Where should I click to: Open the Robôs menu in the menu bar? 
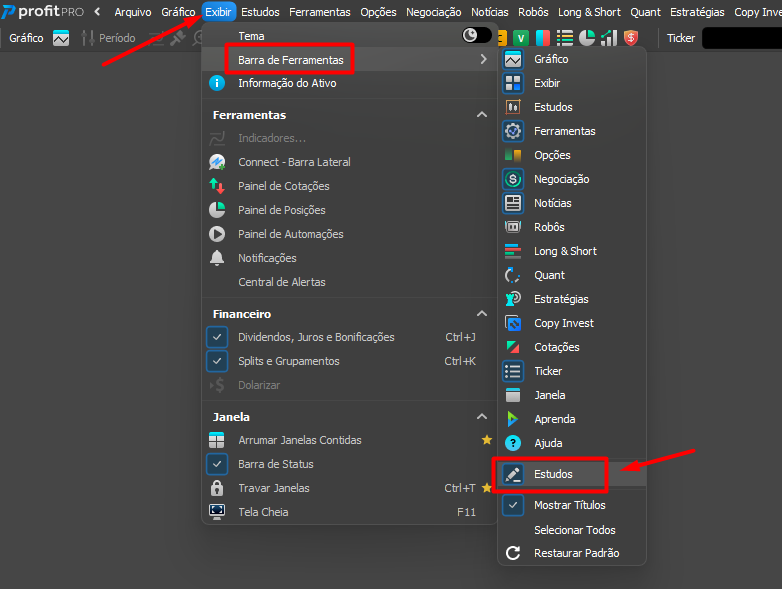pyautogui.click(x=533, y=12)
